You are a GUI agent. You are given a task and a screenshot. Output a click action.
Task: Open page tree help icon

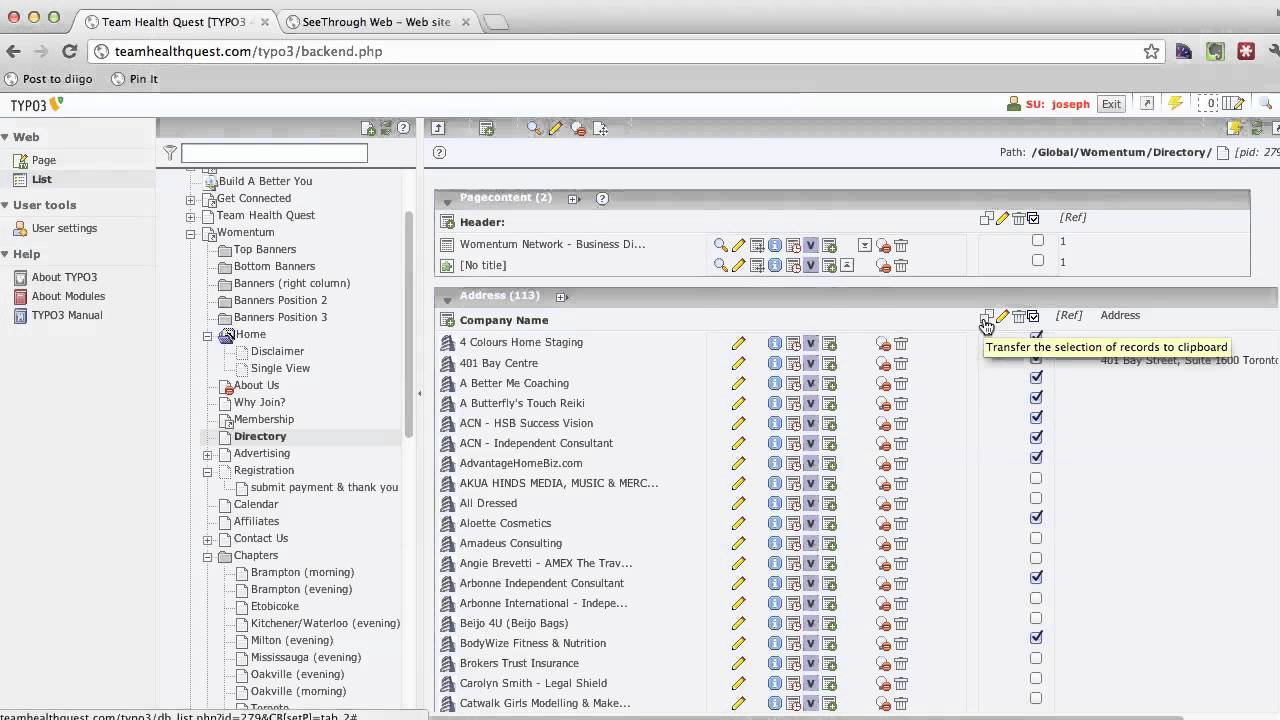coord(403,128)
